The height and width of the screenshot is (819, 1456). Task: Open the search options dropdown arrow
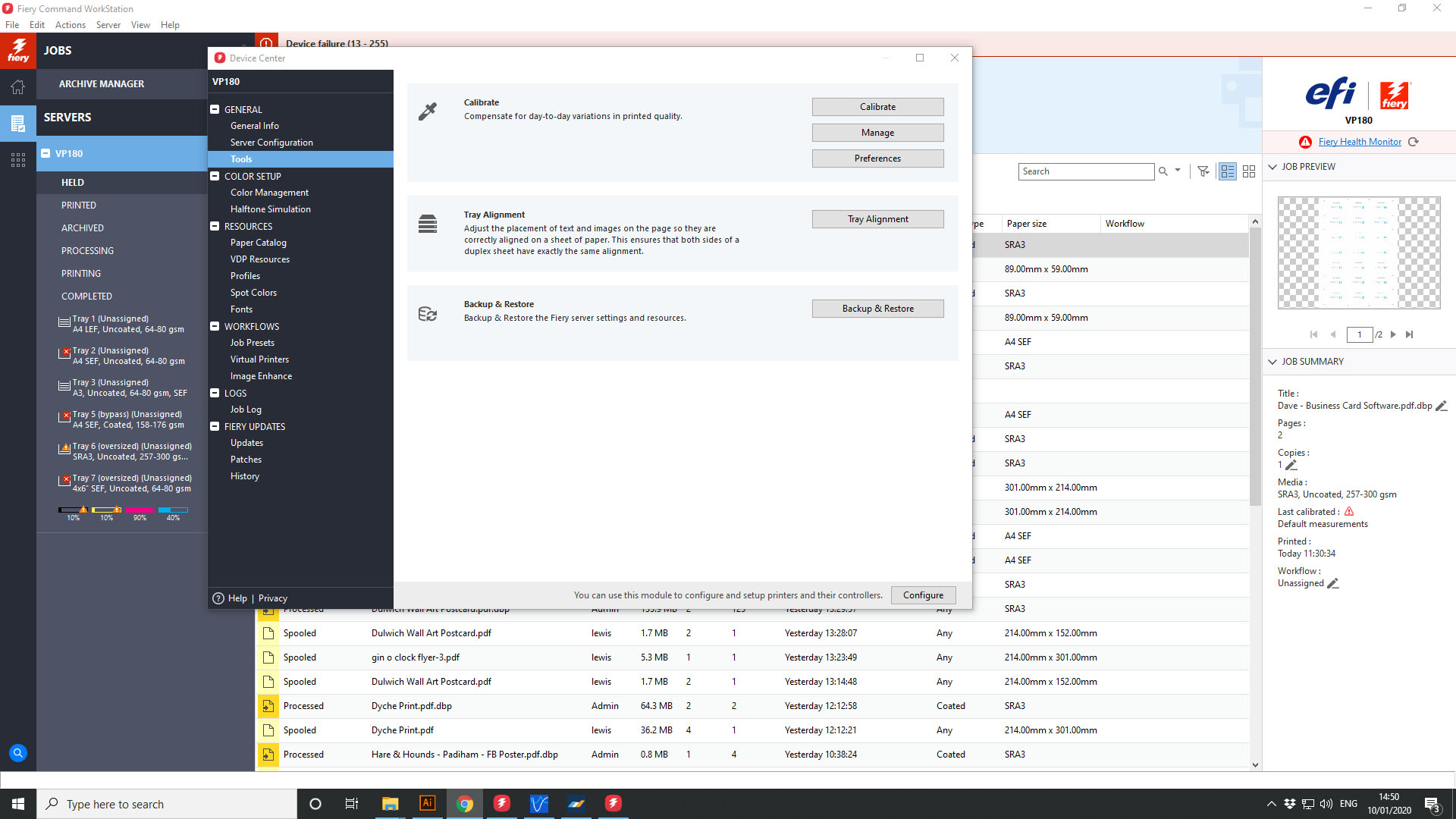pyautogui.click(x=1178, y=171)
